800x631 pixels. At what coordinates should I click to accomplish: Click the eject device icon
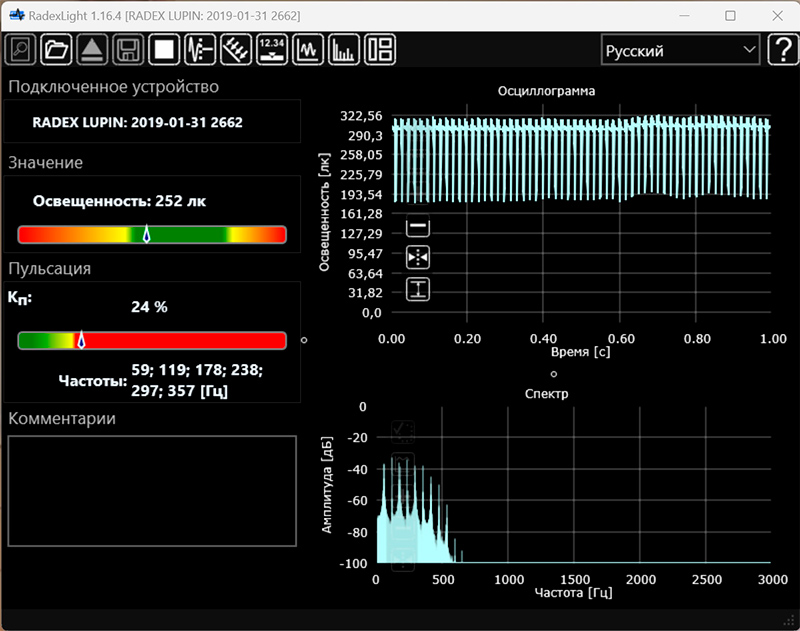point(91,49)
